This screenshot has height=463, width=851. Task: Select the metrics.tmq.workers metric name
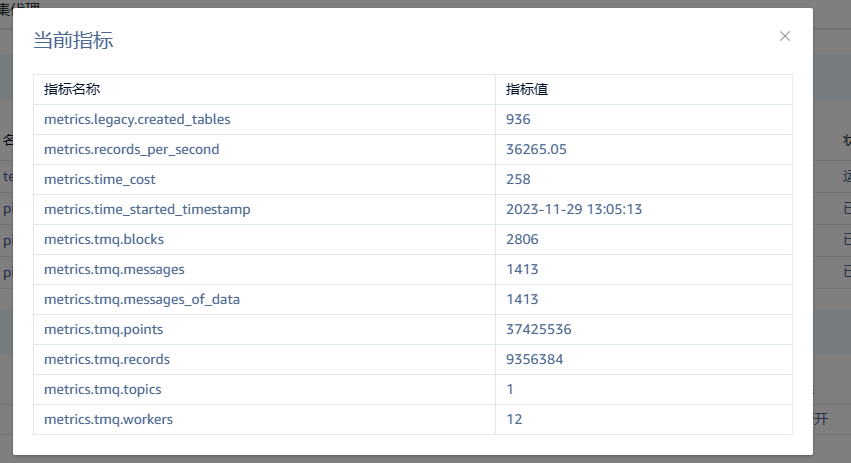coord(108,419)
